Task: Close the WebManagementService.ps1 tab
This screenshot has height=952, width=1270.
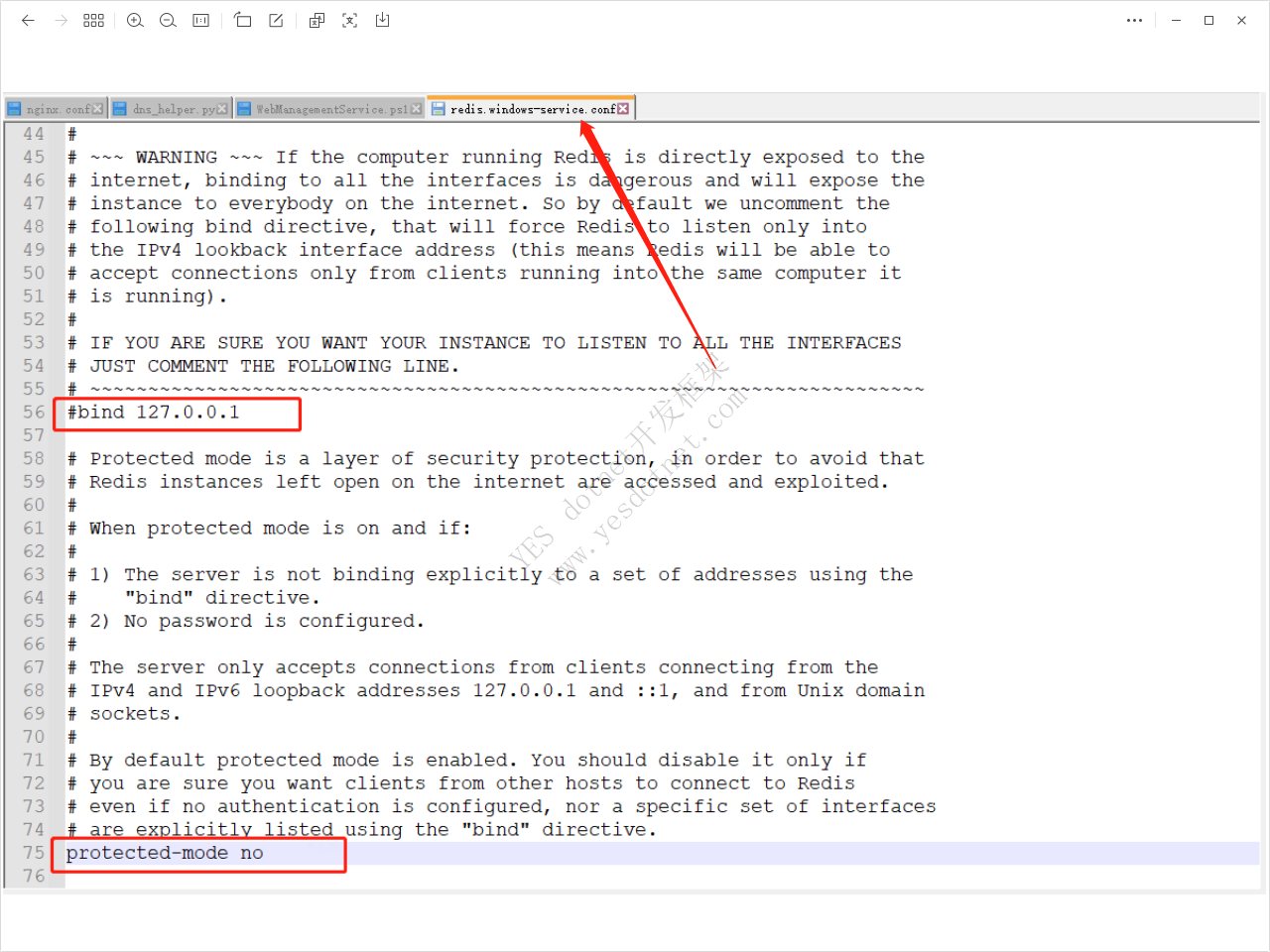Action: (x=417, y=109)
